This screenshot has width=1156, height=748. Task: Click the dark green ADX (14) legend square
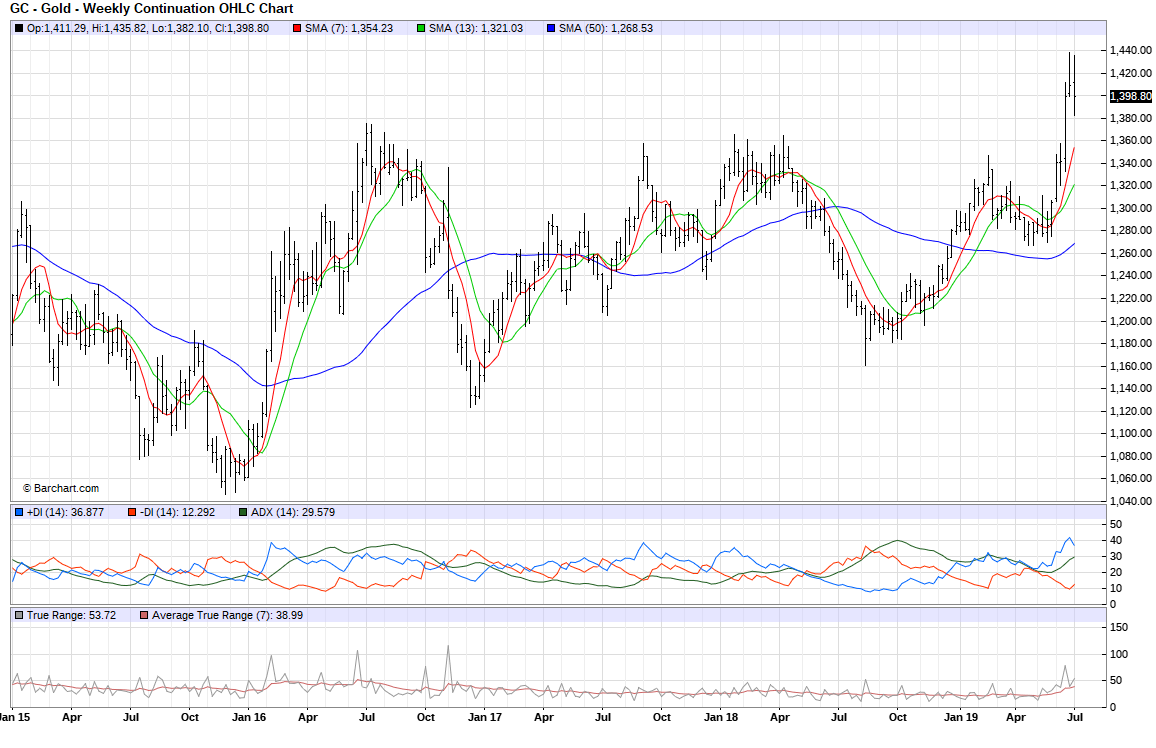(243, 512)
